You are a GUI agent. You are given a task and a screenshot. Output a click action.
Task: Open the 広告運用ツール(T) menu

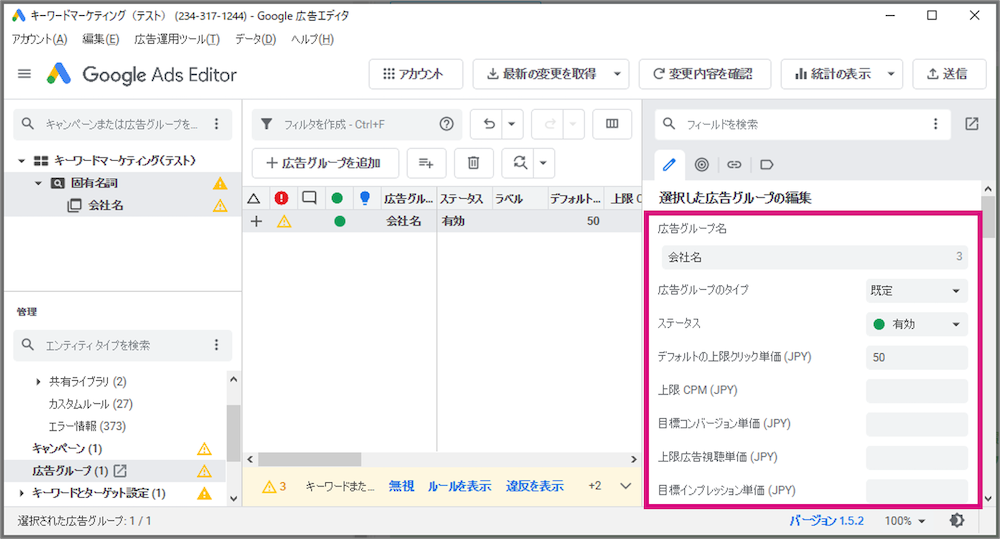177,39
